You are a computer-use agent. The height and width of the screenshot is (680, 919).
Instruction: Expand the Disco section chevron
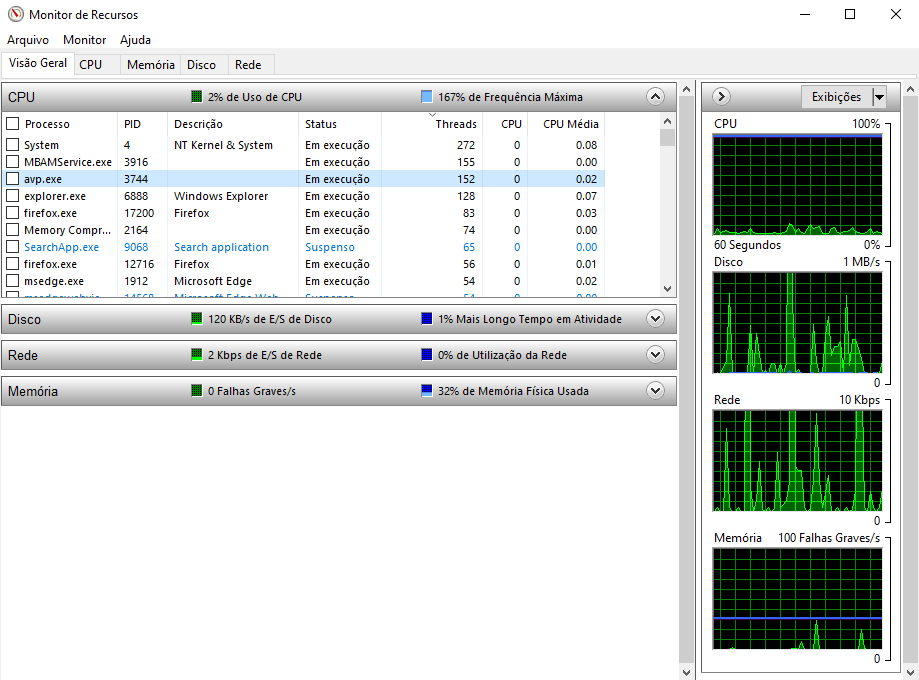coord(655,319)
